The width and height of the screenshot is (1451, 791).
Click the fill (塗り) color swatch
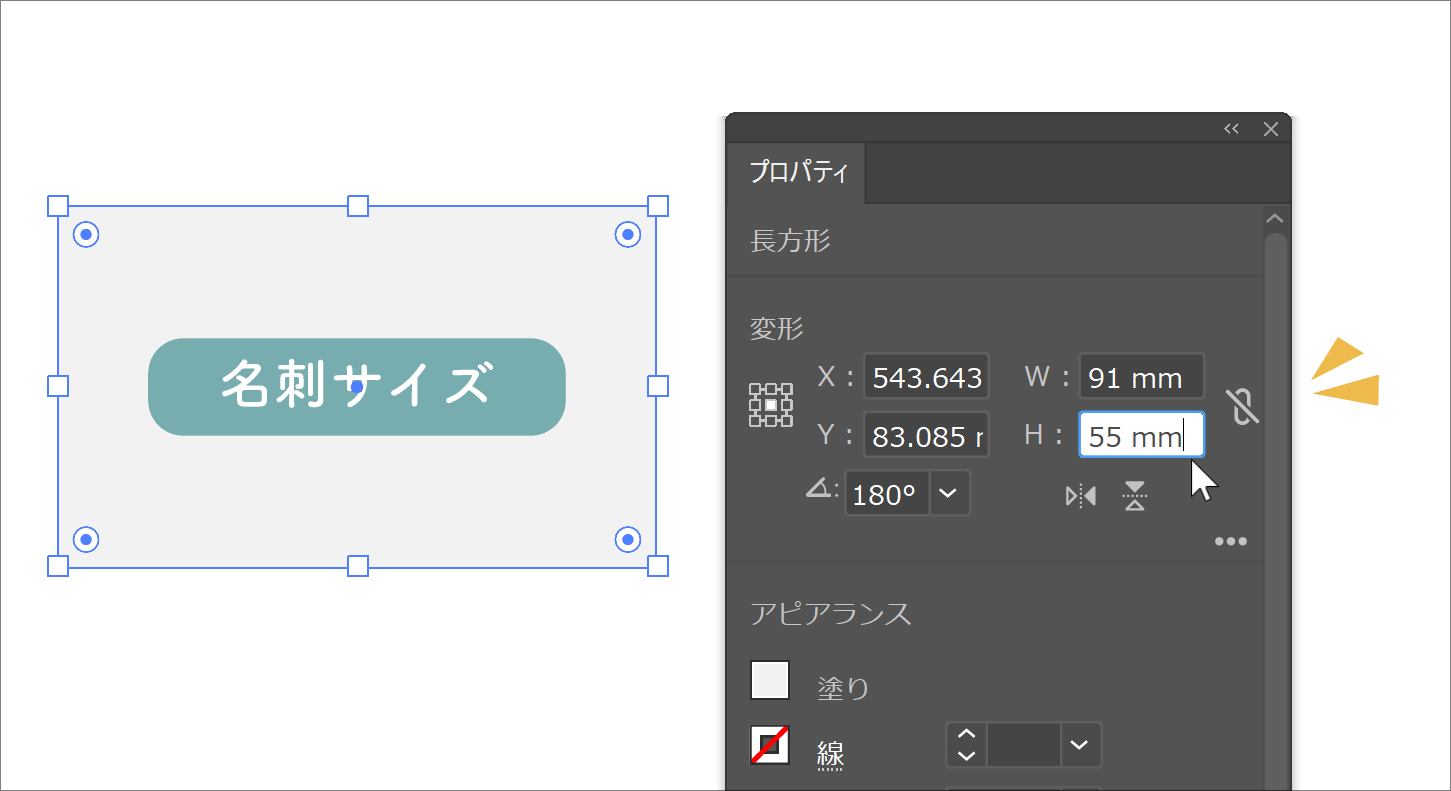[770, 680]
